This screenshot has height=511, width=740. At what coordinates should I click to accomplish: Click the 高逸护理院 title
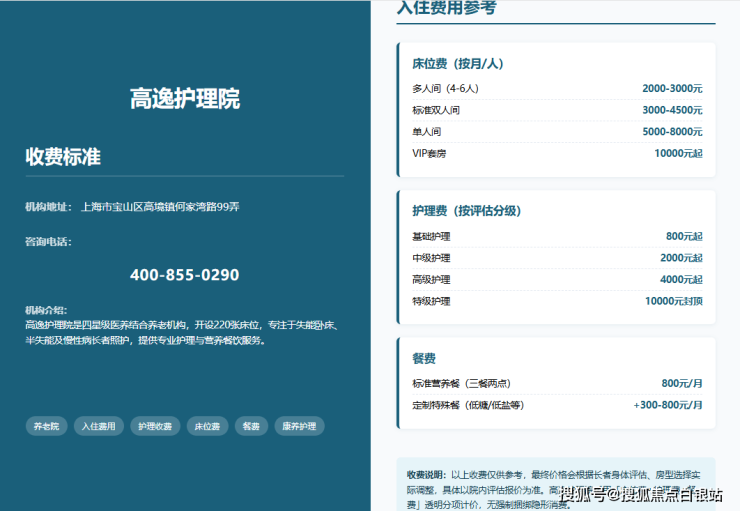pyautogui.click(x=185, y=99)
